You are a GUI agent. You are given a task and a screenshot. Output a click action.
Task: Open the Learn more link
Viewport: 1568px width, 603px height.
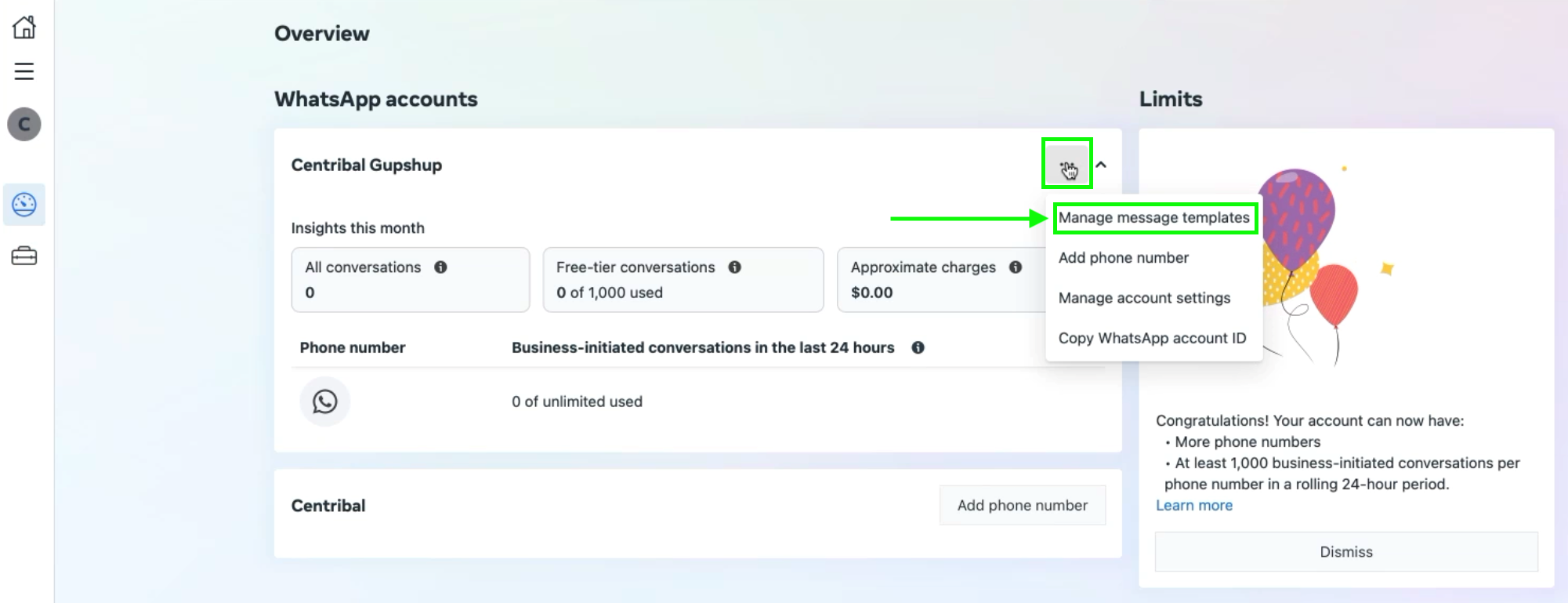pos(1193,506)
